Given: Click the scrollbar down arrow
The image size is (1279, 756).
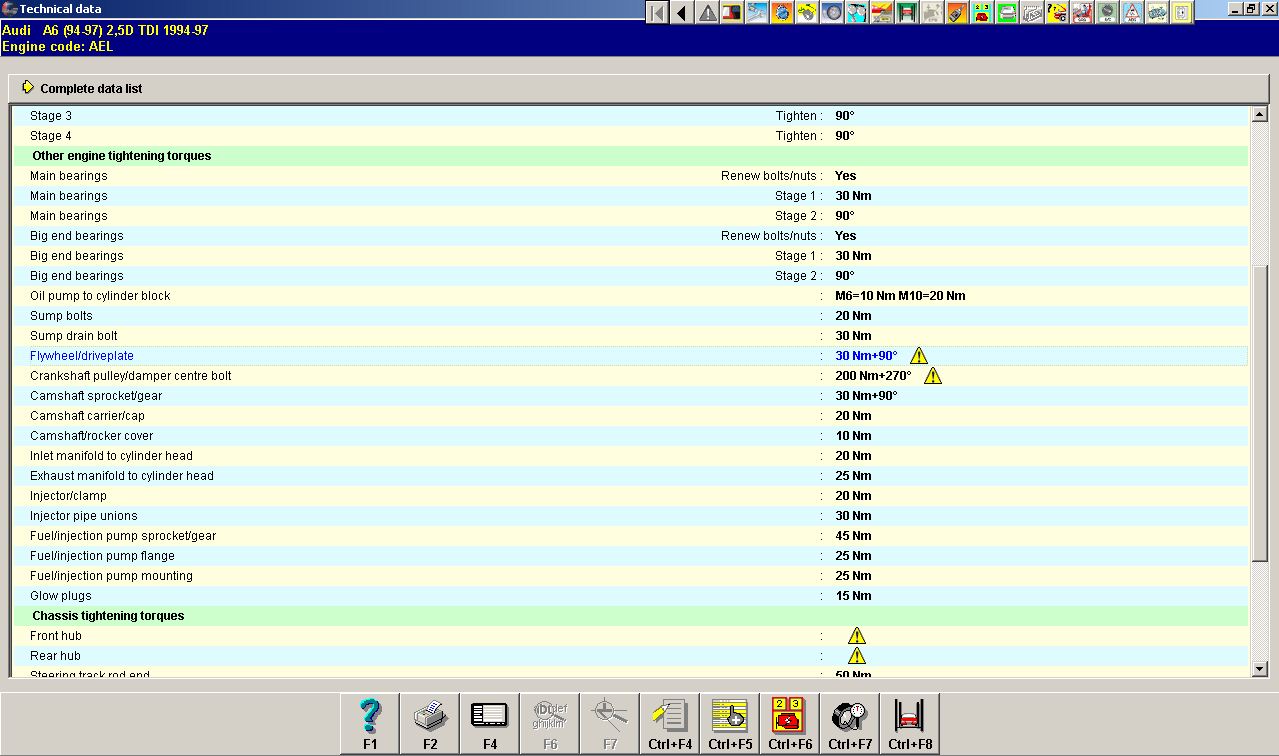Looking at the screenshot, I should [x=1260, y=668].
